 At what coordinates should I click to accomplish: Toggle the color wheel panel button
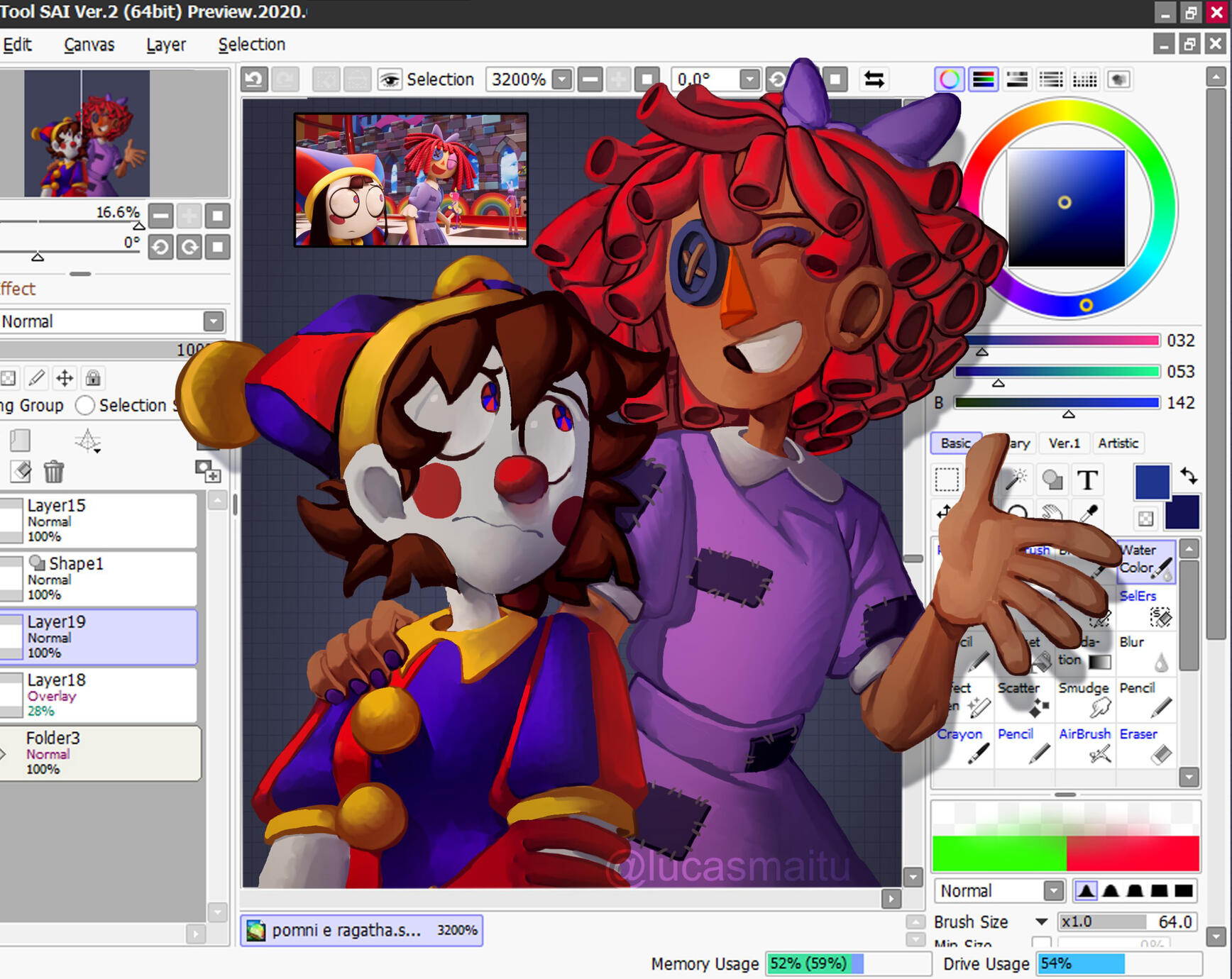(949, 79)
